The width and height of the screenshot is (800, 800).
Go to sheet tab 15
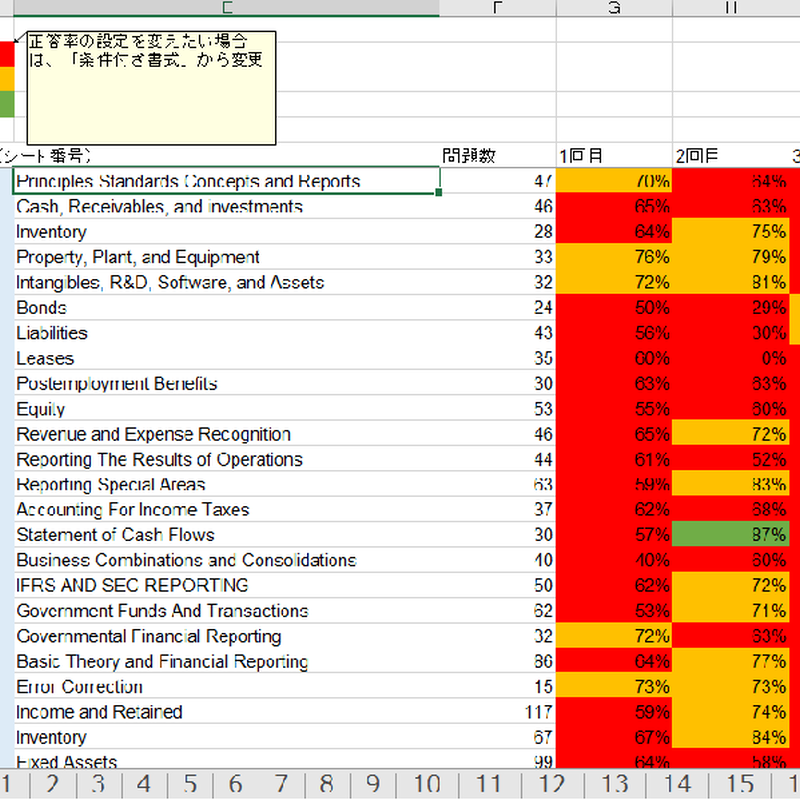[x=741, y=784]
